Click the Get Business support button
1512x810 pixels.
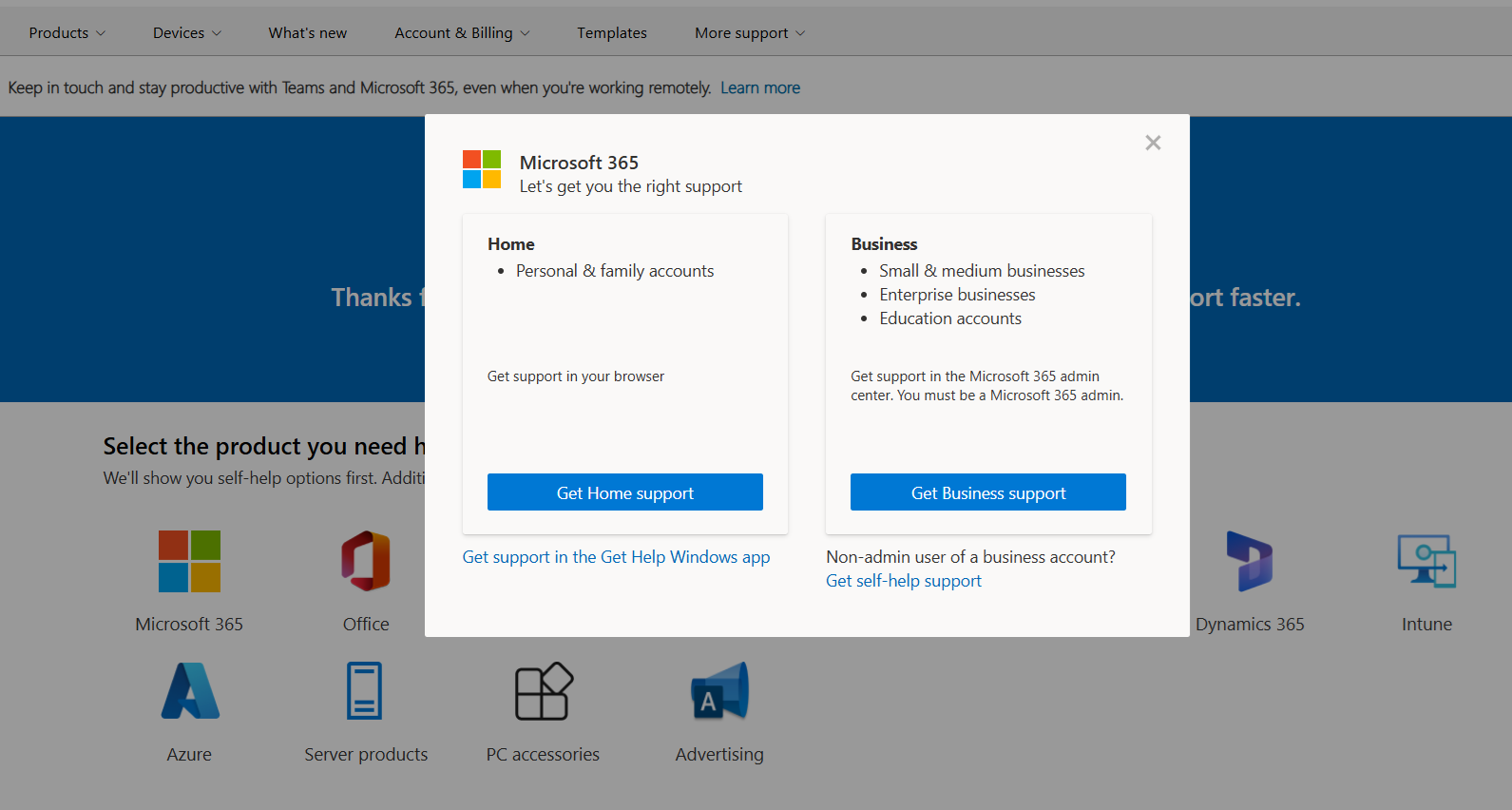tap(988, 492)
